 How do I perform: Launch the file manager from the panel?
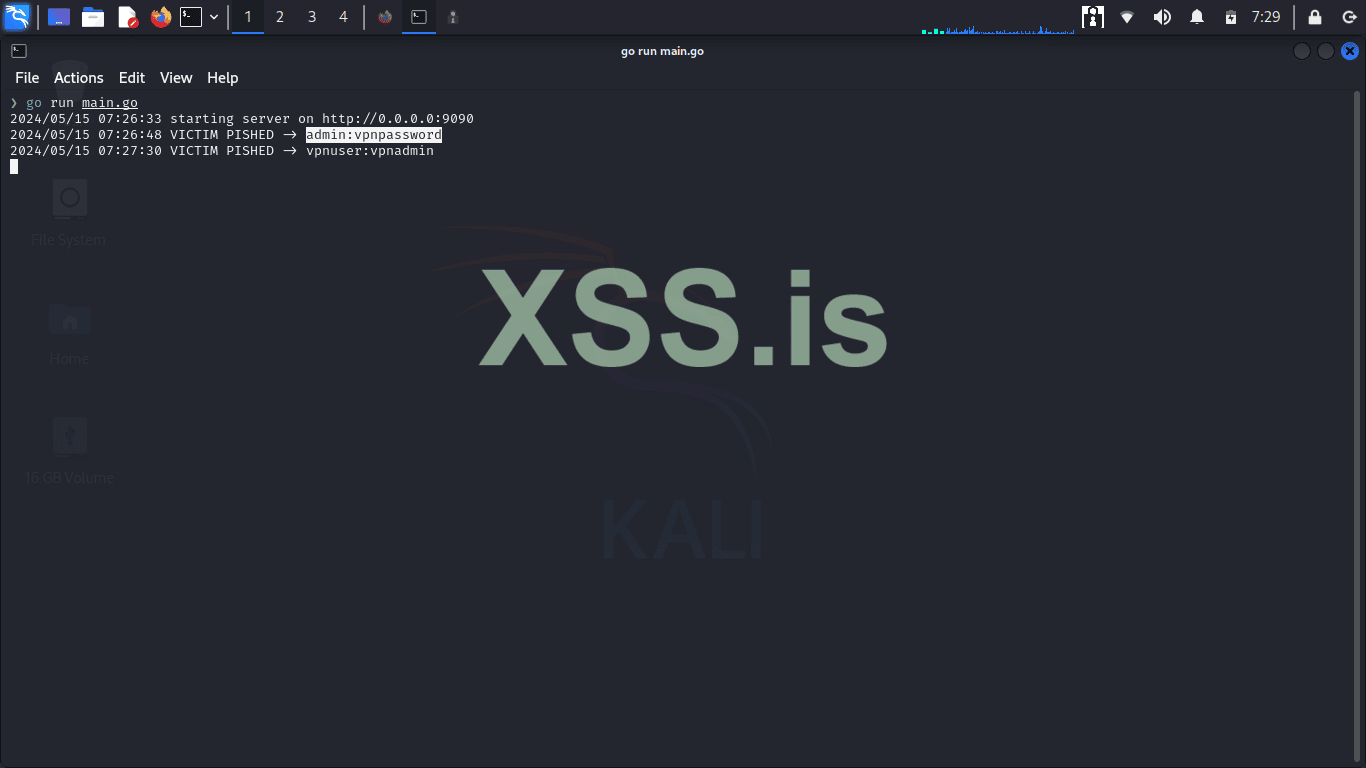pyautogui.click(x=93, y=17)
